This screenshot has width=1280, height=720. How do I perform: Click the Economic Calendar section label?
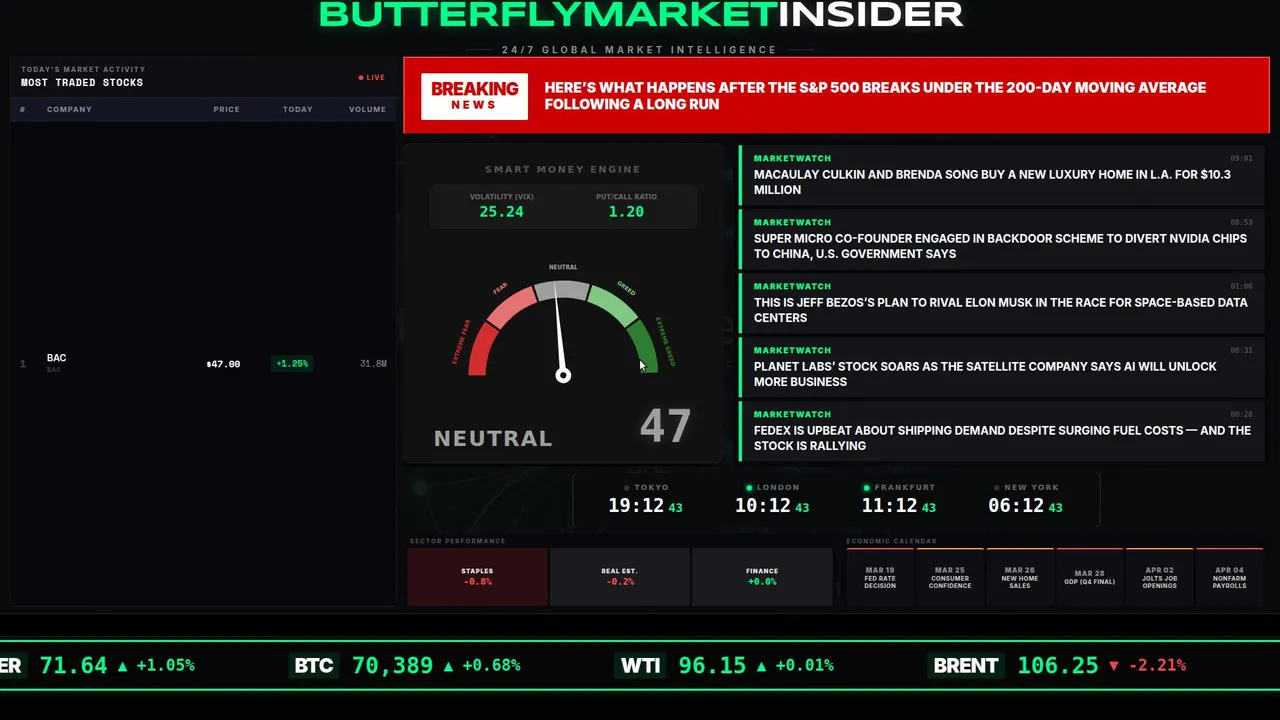[x=892, y=541]
